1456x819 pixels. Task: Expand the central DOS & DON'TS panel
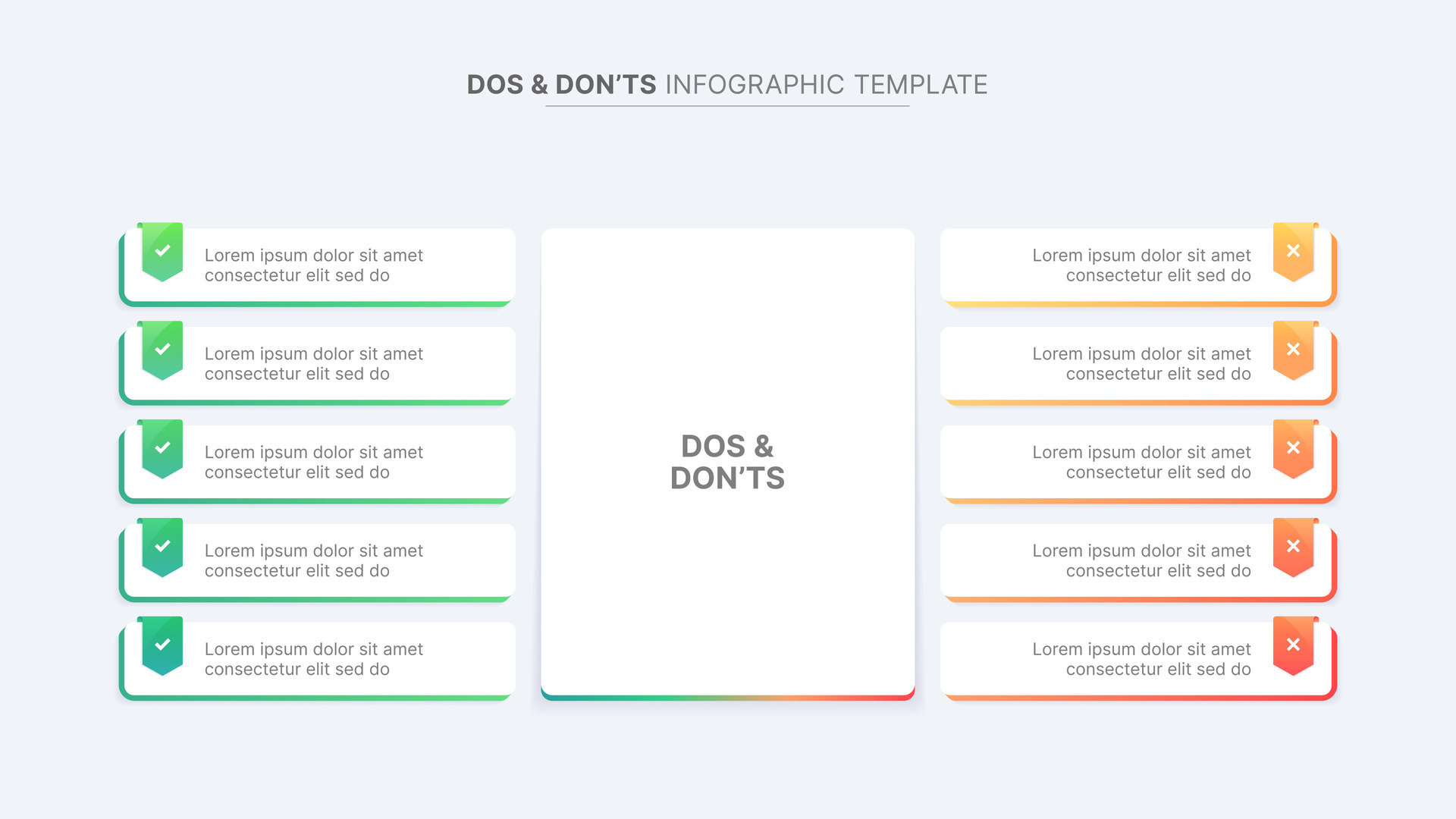click(x=727, y=463)
